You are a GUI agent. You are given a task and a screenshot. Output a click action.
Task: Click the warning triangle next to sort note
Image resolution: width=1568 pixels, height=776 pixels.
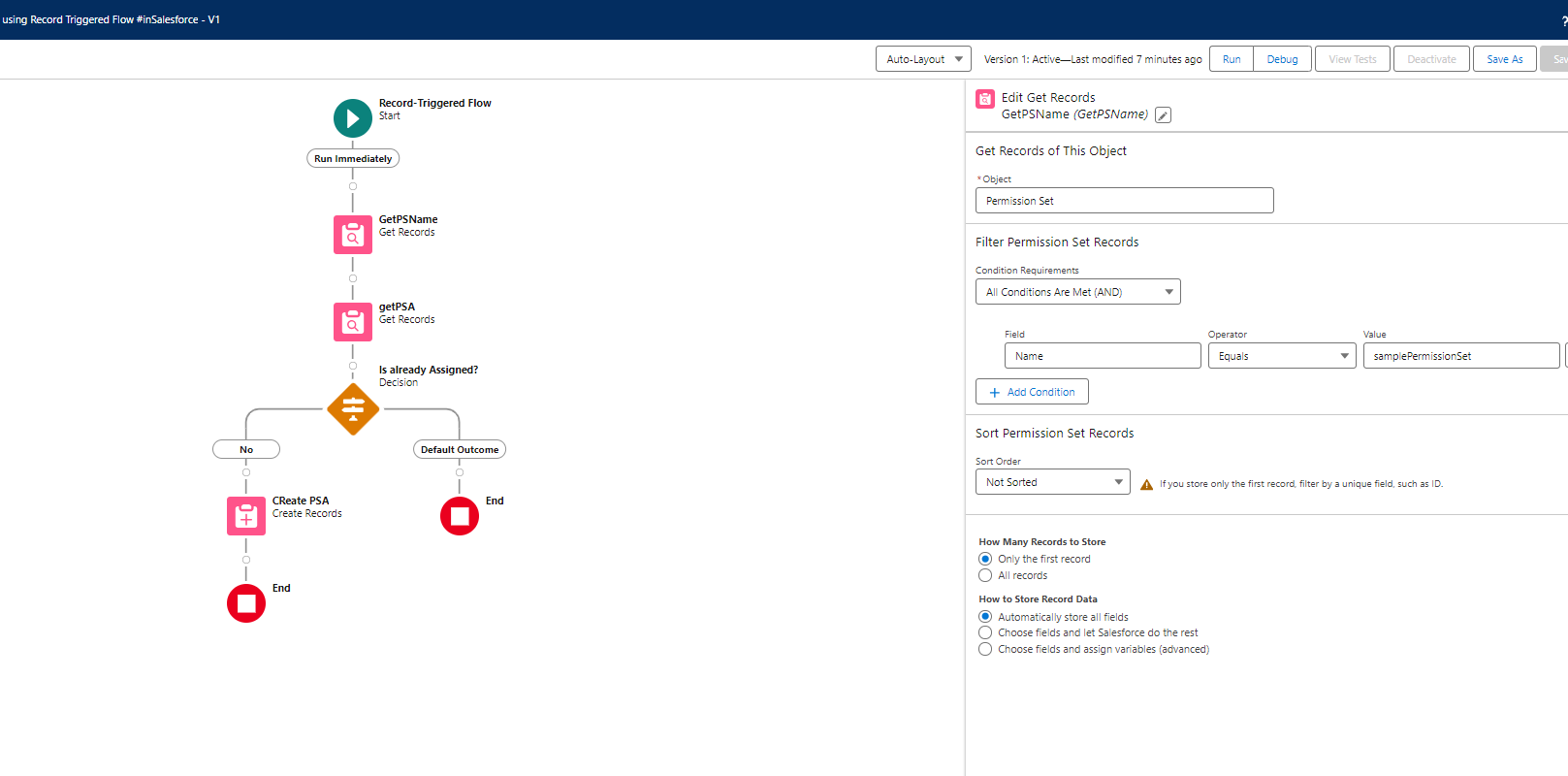coord(1147,485)
